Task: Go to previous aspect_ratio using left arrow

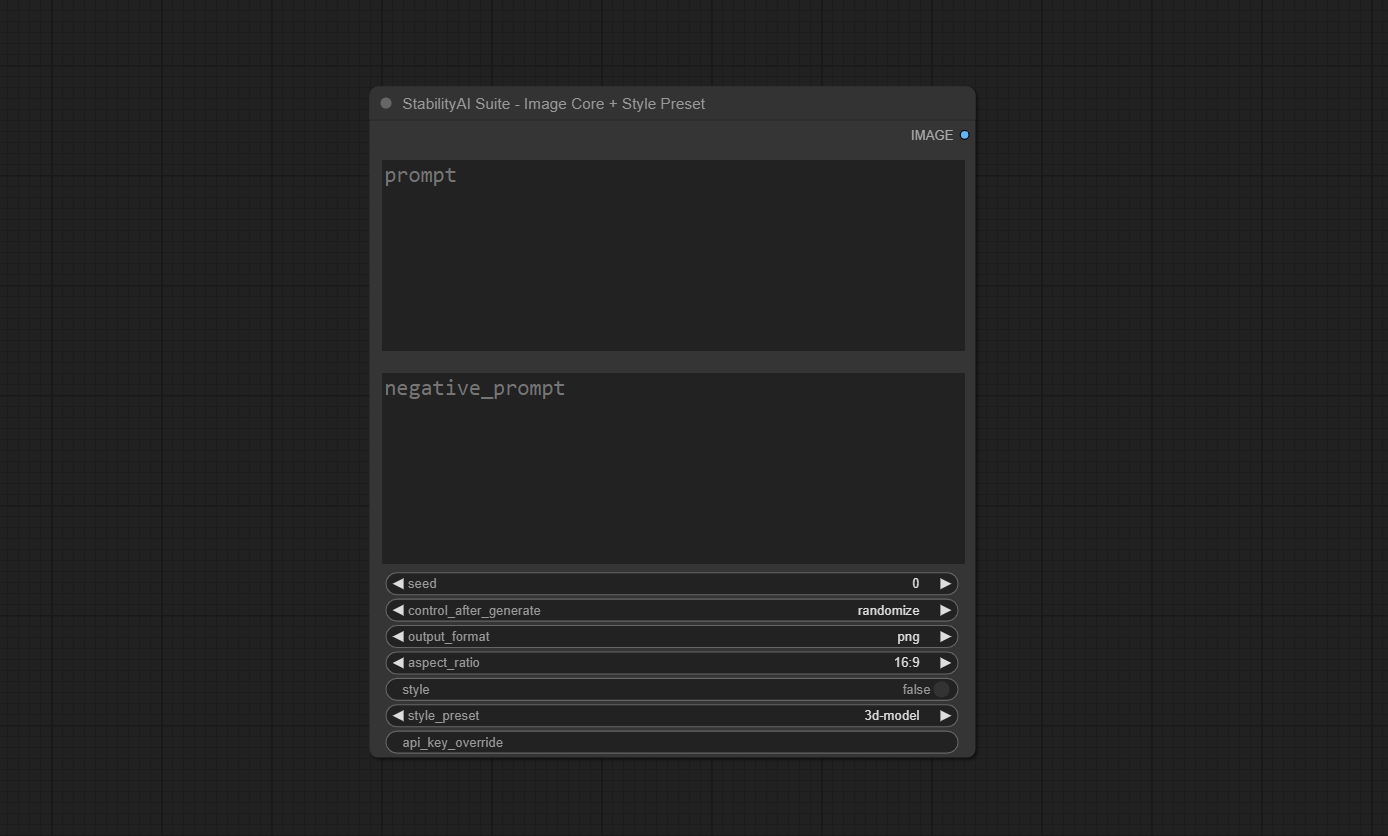Action: pos(398,663)
